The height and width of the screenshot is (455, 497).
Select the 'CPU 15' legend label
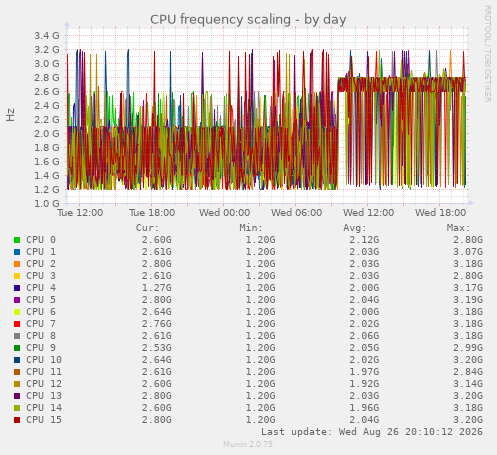click(44, 420)
